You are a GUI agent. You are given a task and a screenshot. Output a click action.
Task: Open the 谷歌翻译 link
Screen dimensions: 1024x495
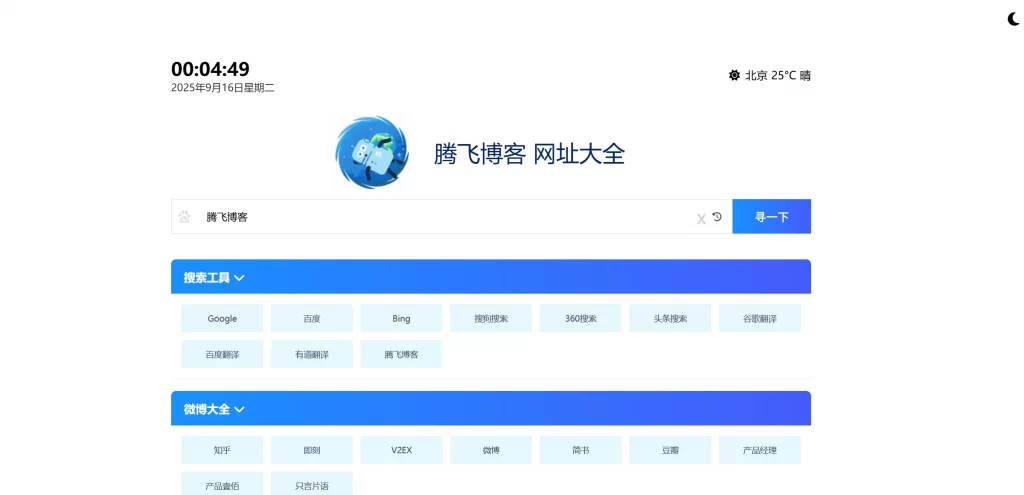(x=760, y=319)
